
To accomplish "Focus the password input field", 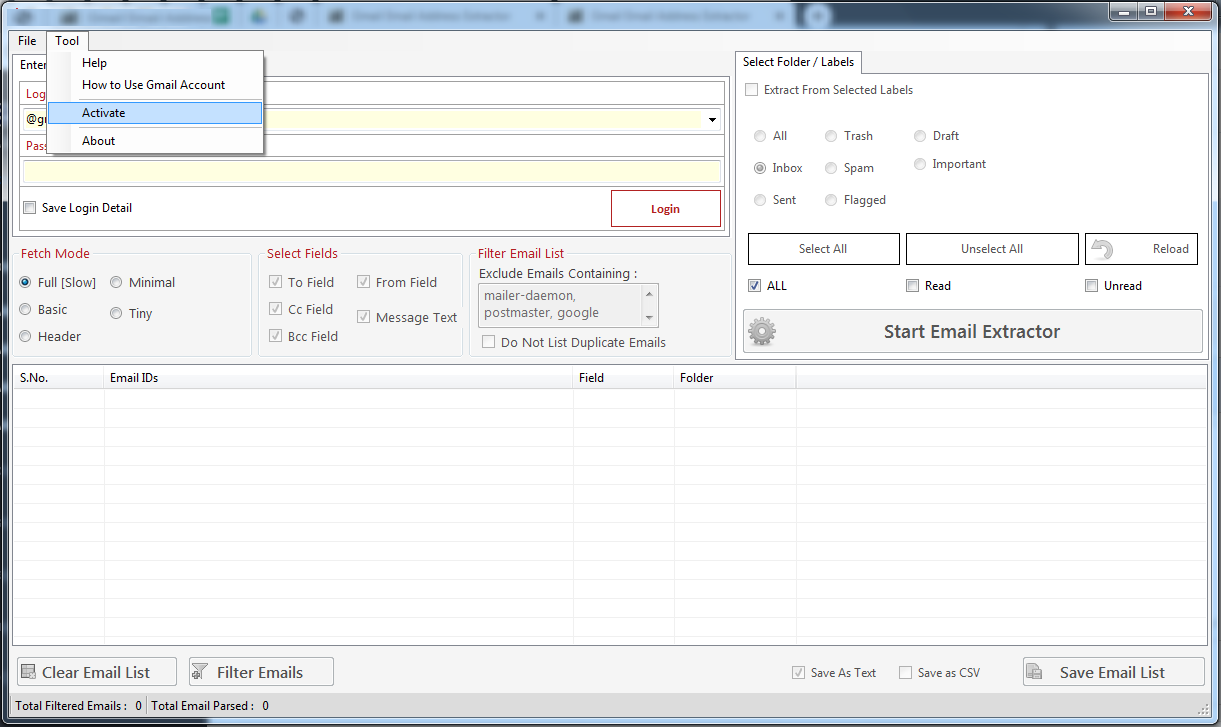I will [372, 171].
